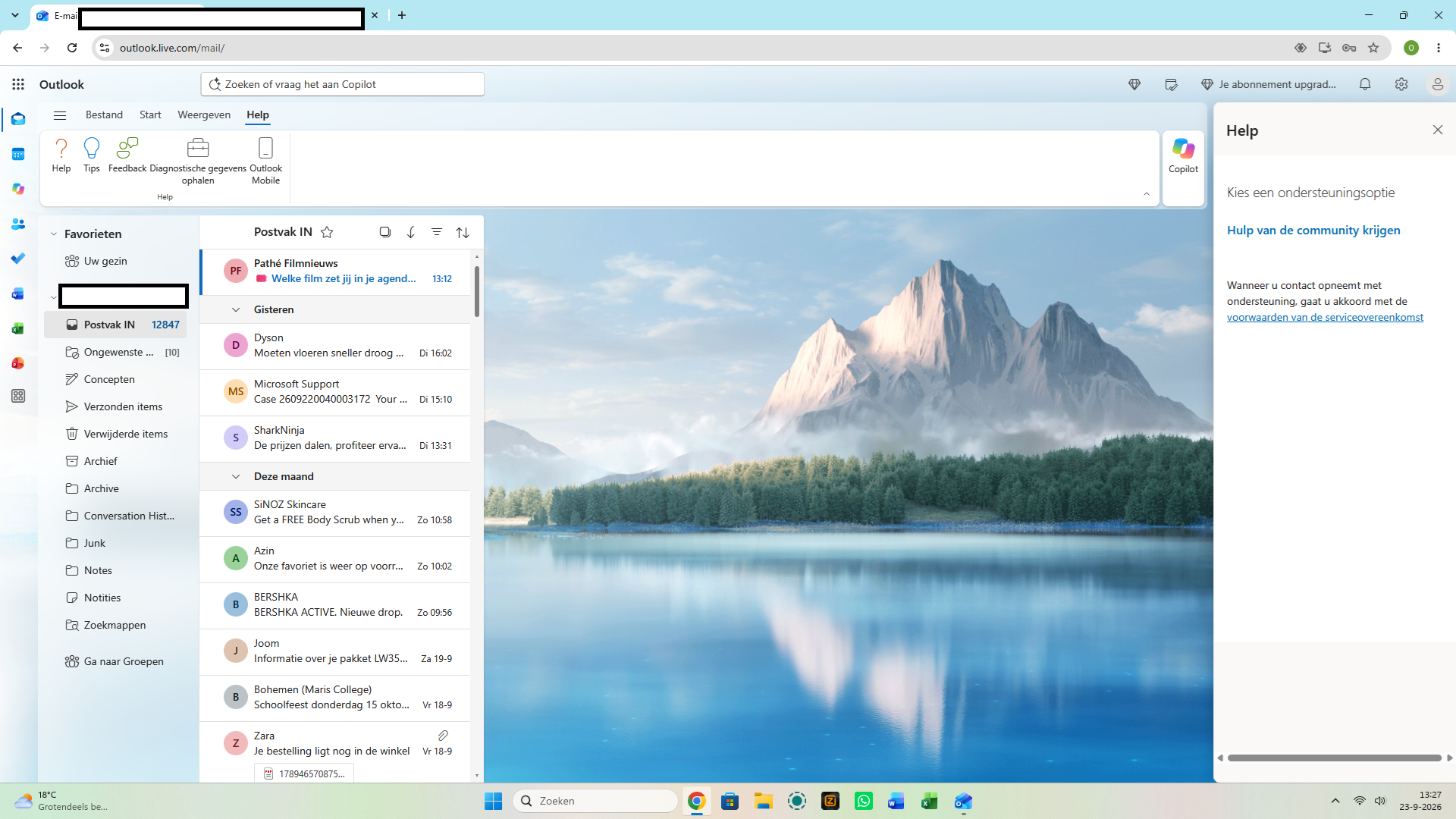Open sort order arrows menu
This screenshot has width=1456, height=819.
coord(463,232)
